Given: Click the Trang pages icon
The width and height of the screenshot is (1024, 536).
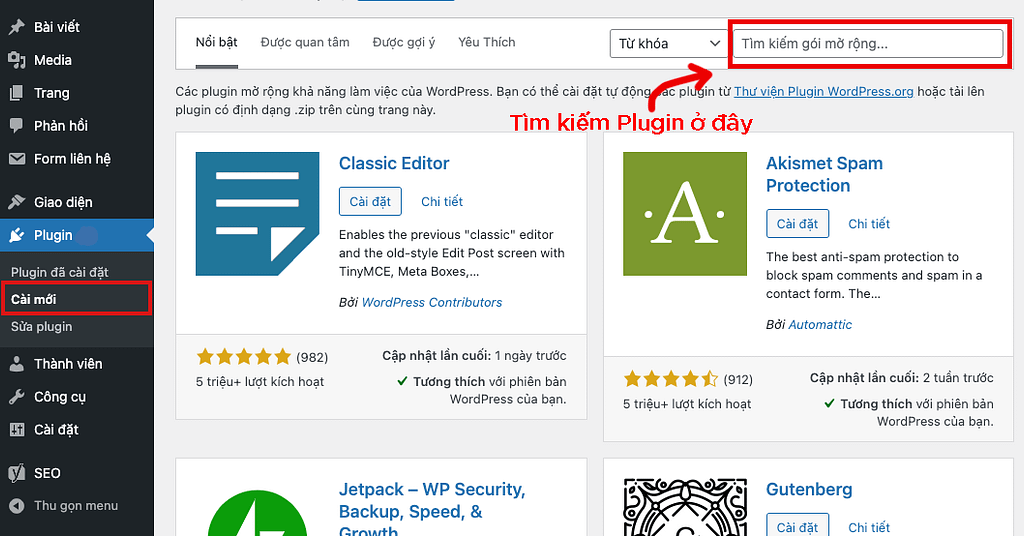Looking at the screenshot, I should (16, 93).
